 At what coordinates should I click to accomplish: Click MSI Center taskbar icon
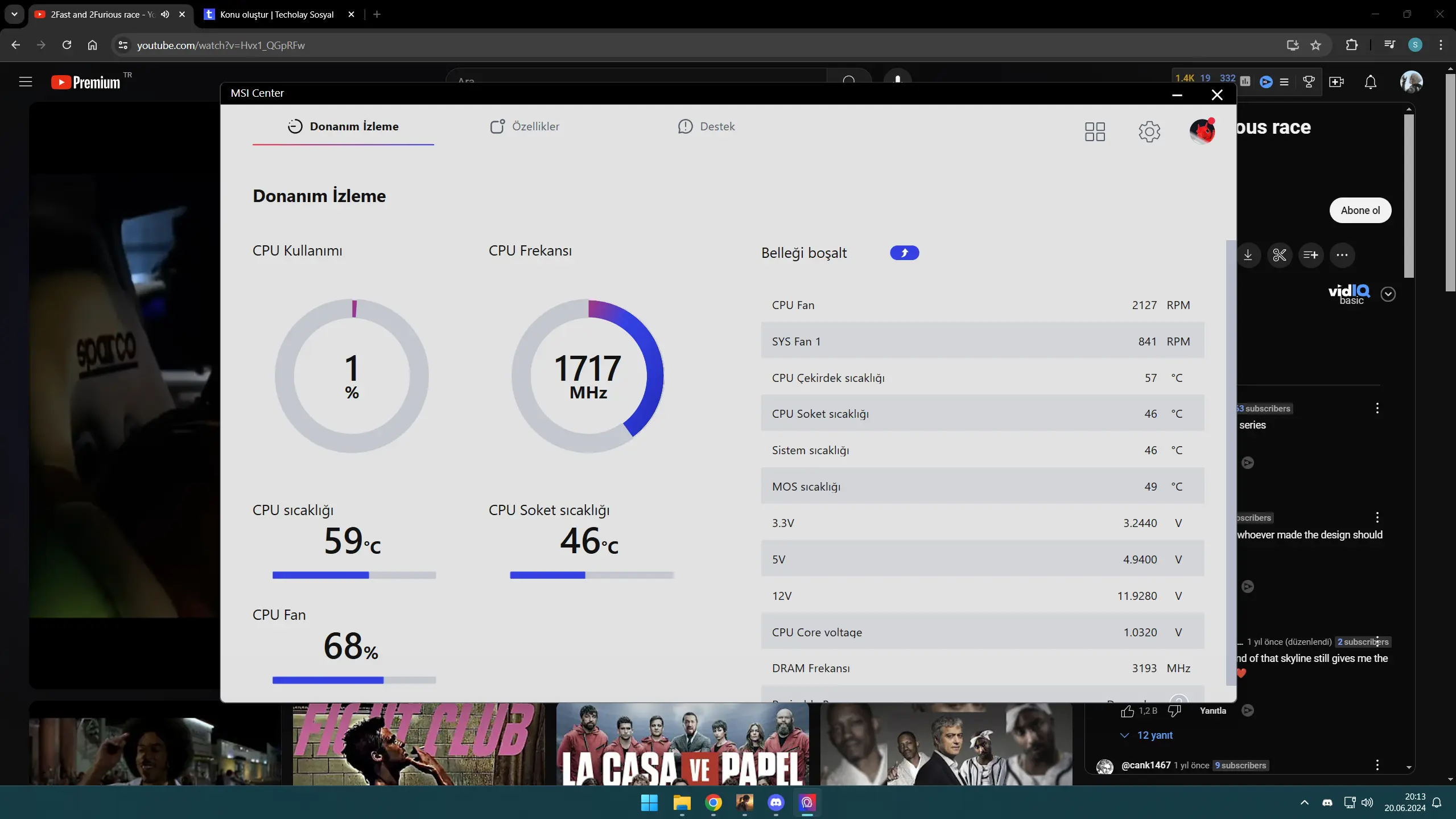tap(807, 802)
